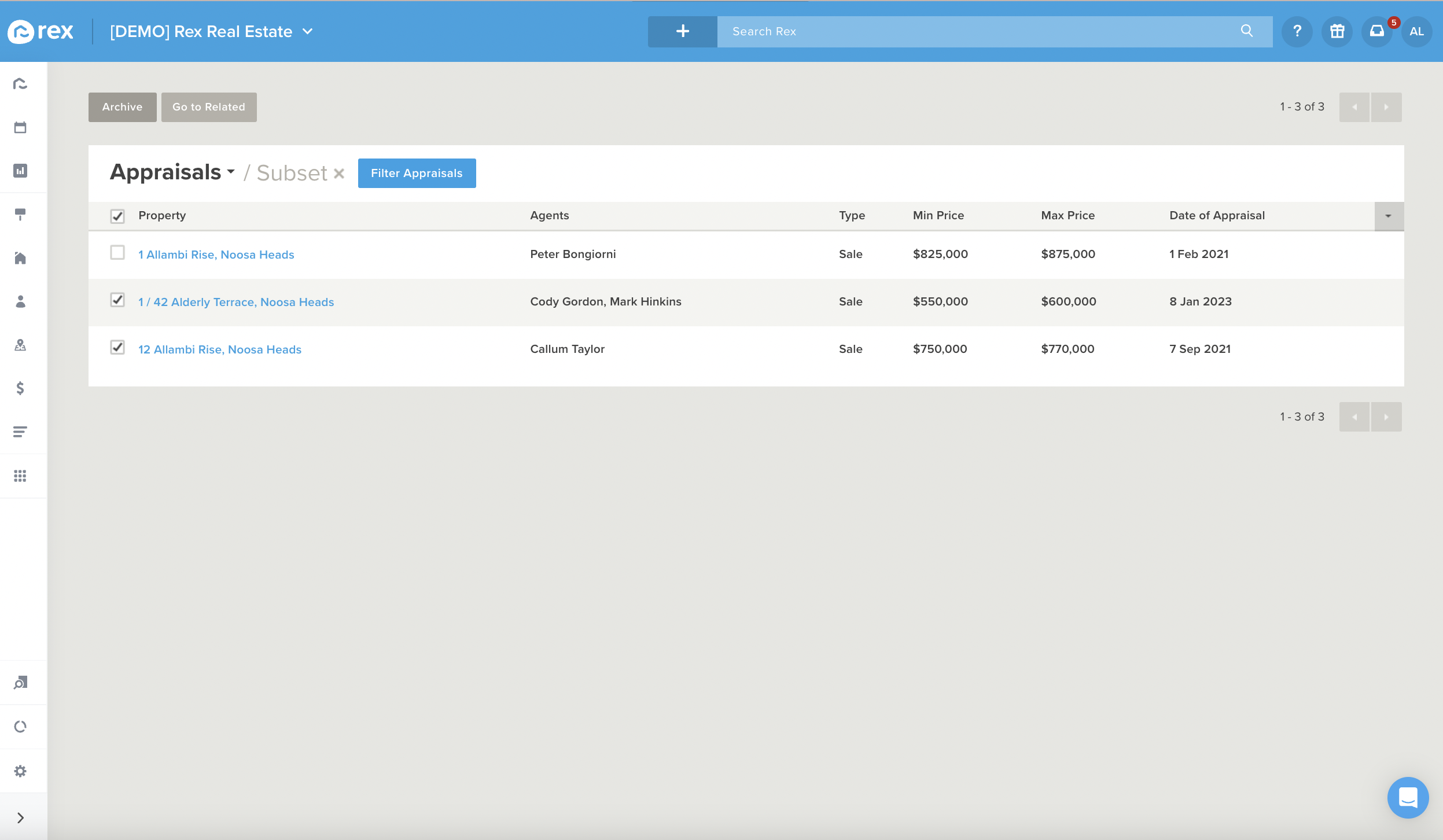Open the circular refresh sidebar icon
Viewport: 1443px width, 840px height.
[20, 727]
